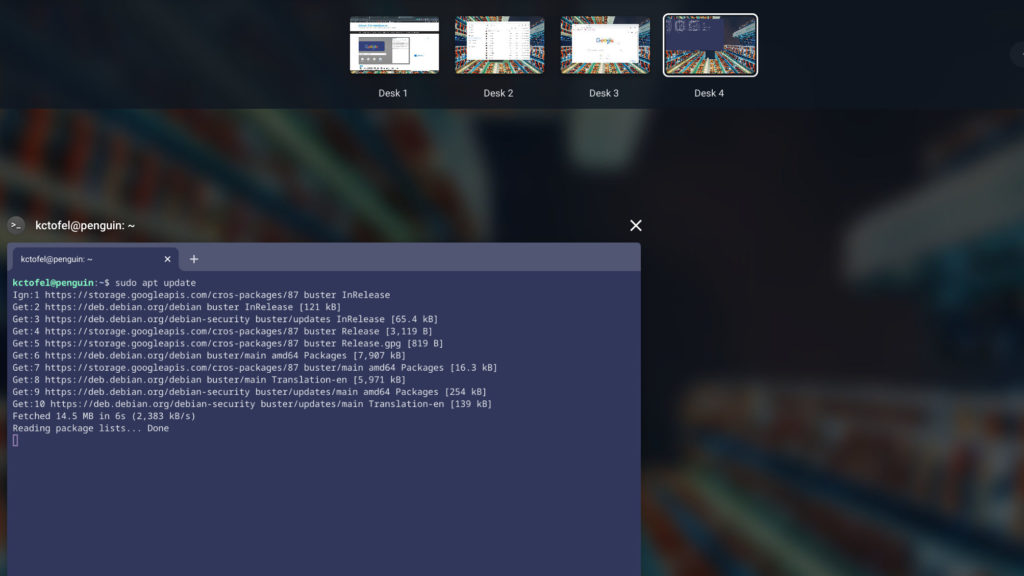Screen dimensions: 1024x576
Task: Click the Get:3 debian-security InRelease line
Action: [x=225, y=319]
